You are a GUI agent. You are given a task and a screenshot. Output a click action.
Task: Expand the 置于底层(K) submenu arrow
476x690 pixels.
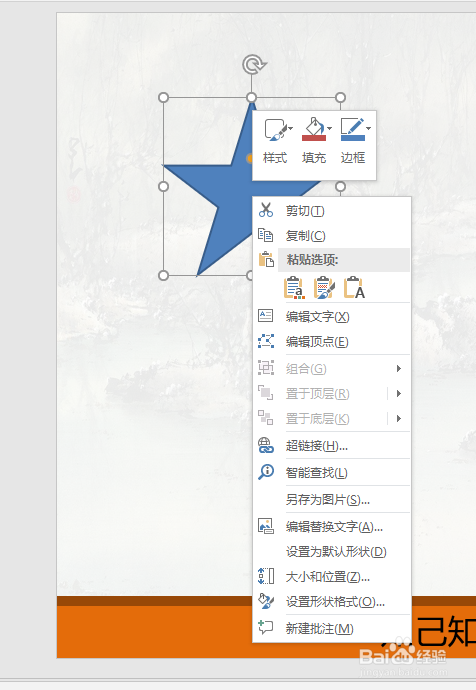399,418
